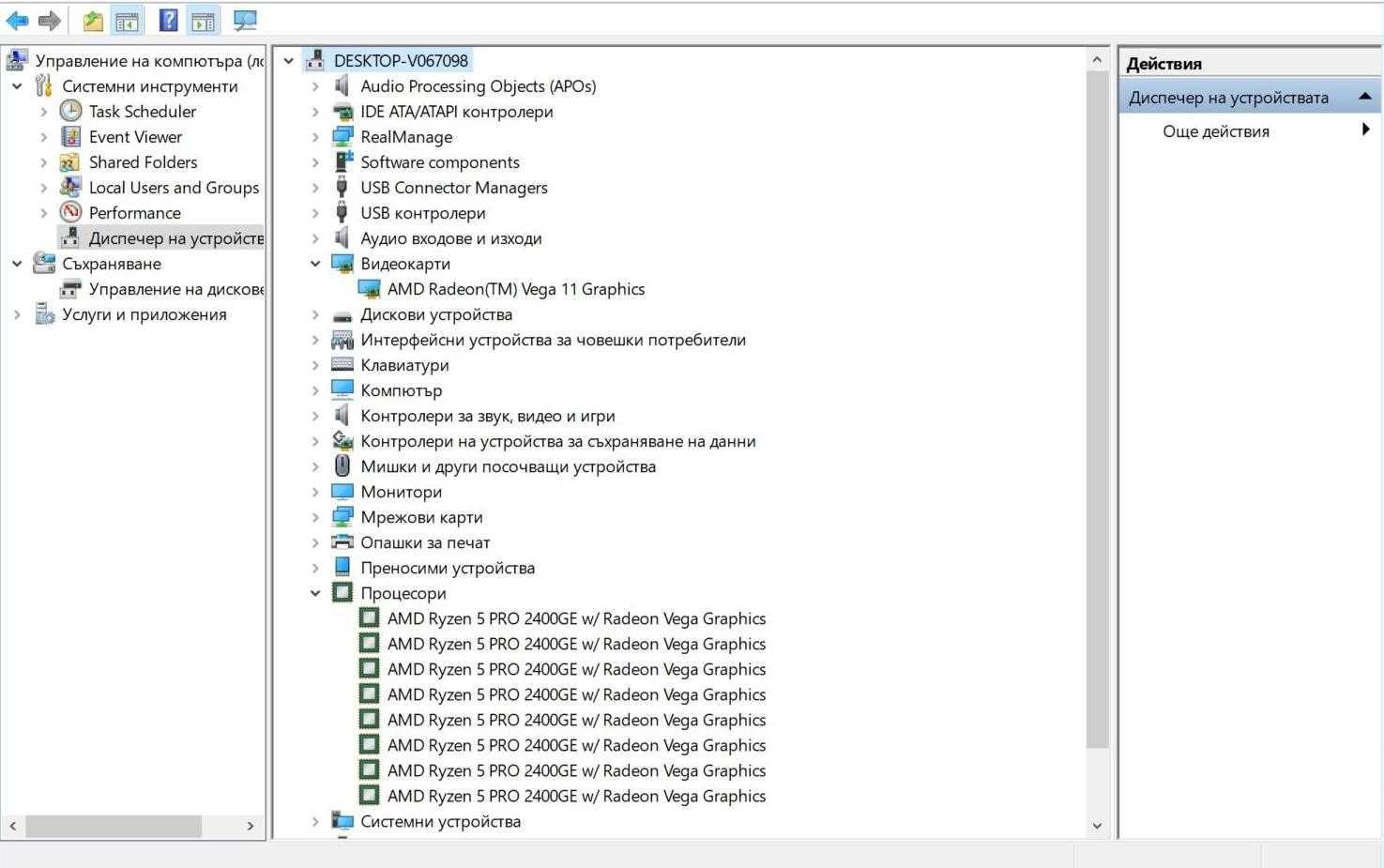Expand the Системни устройства category
The height and width of the screenshot is (868, 1384).
(315, 821)
